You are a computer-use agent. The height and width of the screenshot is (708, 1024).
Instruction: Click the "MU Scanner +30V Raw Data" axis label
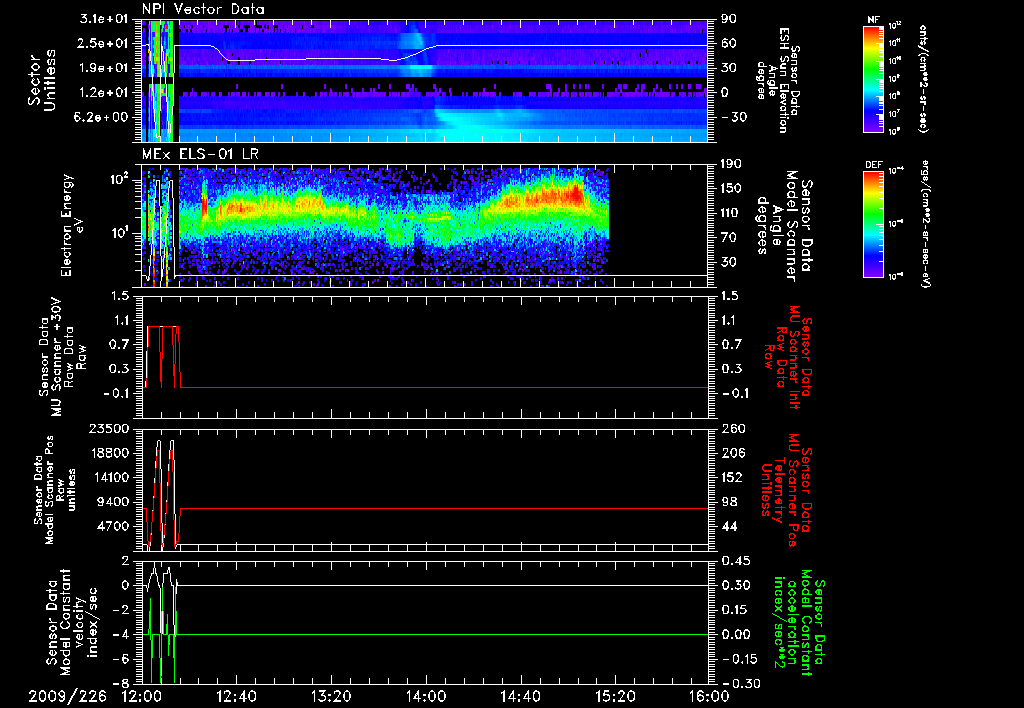pyautogui.click(x=62, y=357)
